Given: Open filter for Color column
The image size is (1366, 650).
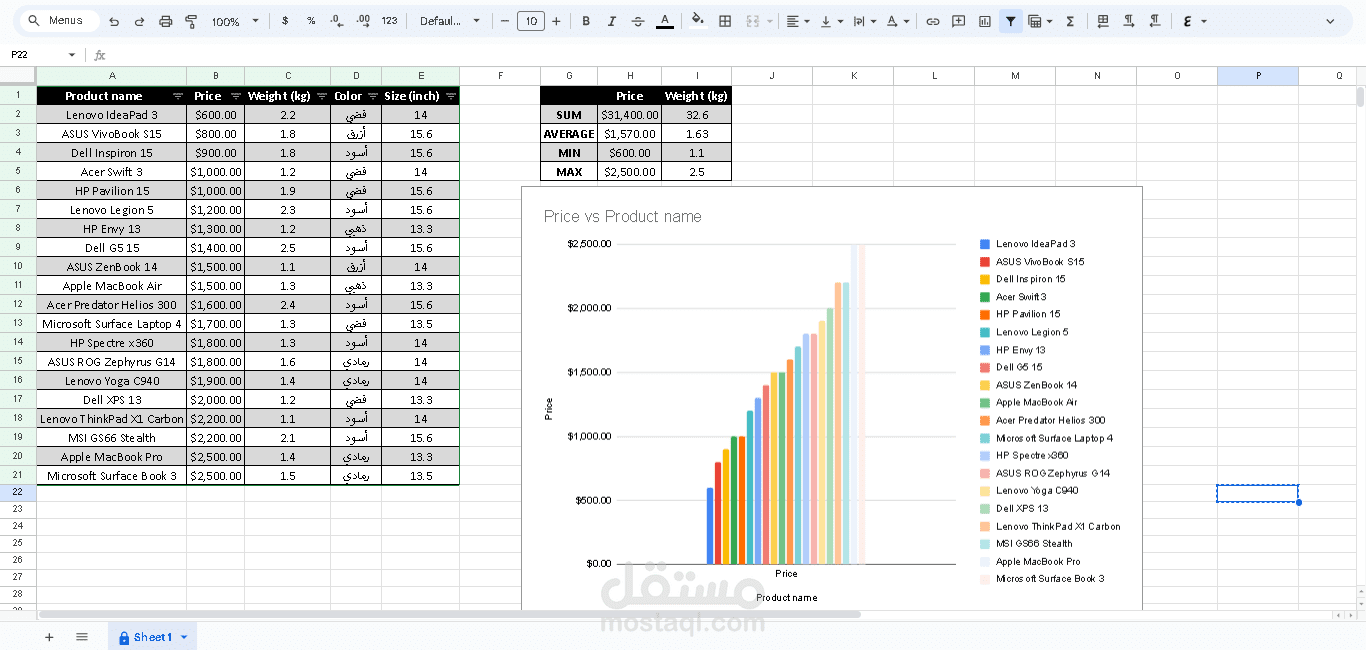Looking at the screenshot, I should [x=373, y=96].
